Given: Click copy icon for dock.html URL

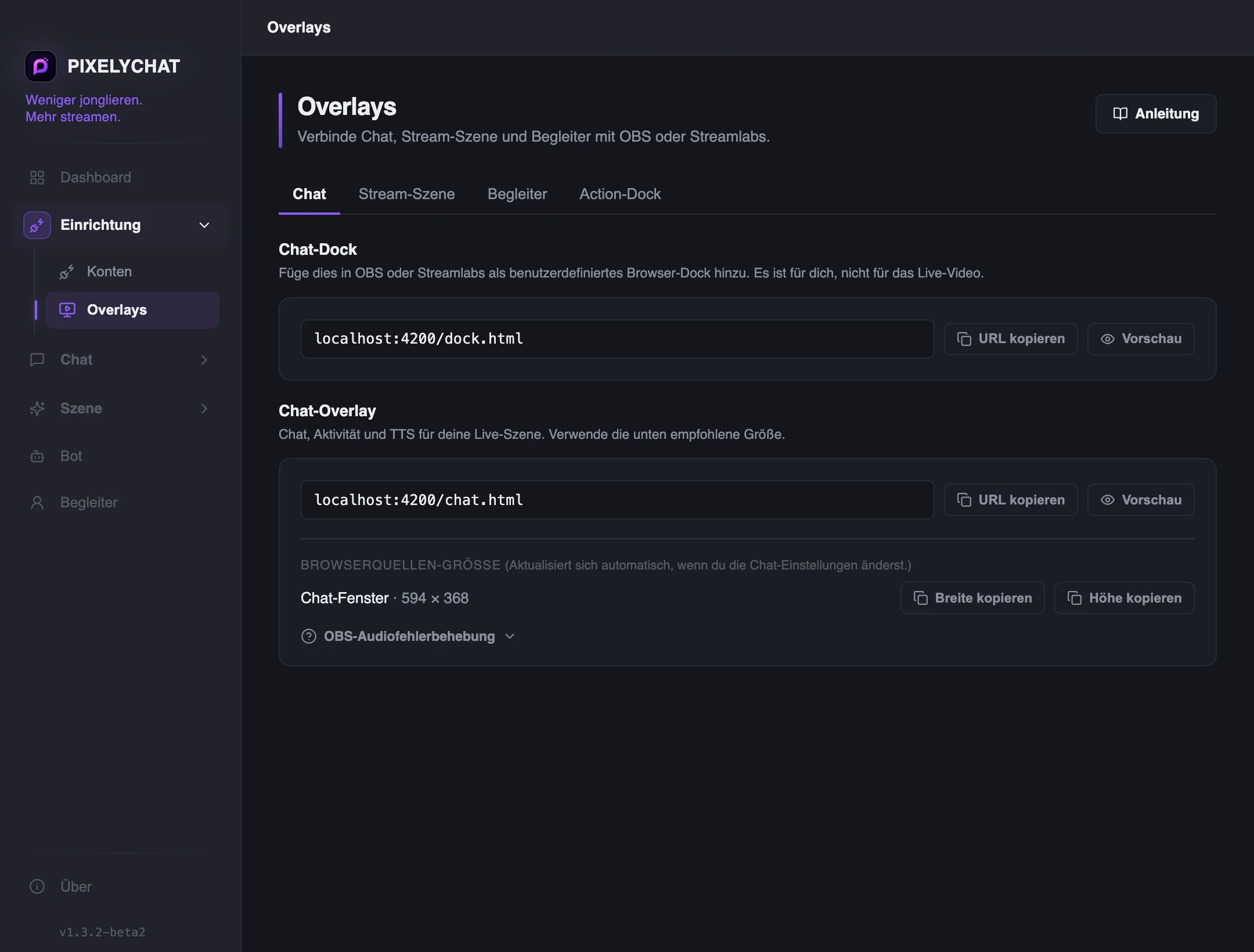Looking at the screenshot, I should pos(964,339).
